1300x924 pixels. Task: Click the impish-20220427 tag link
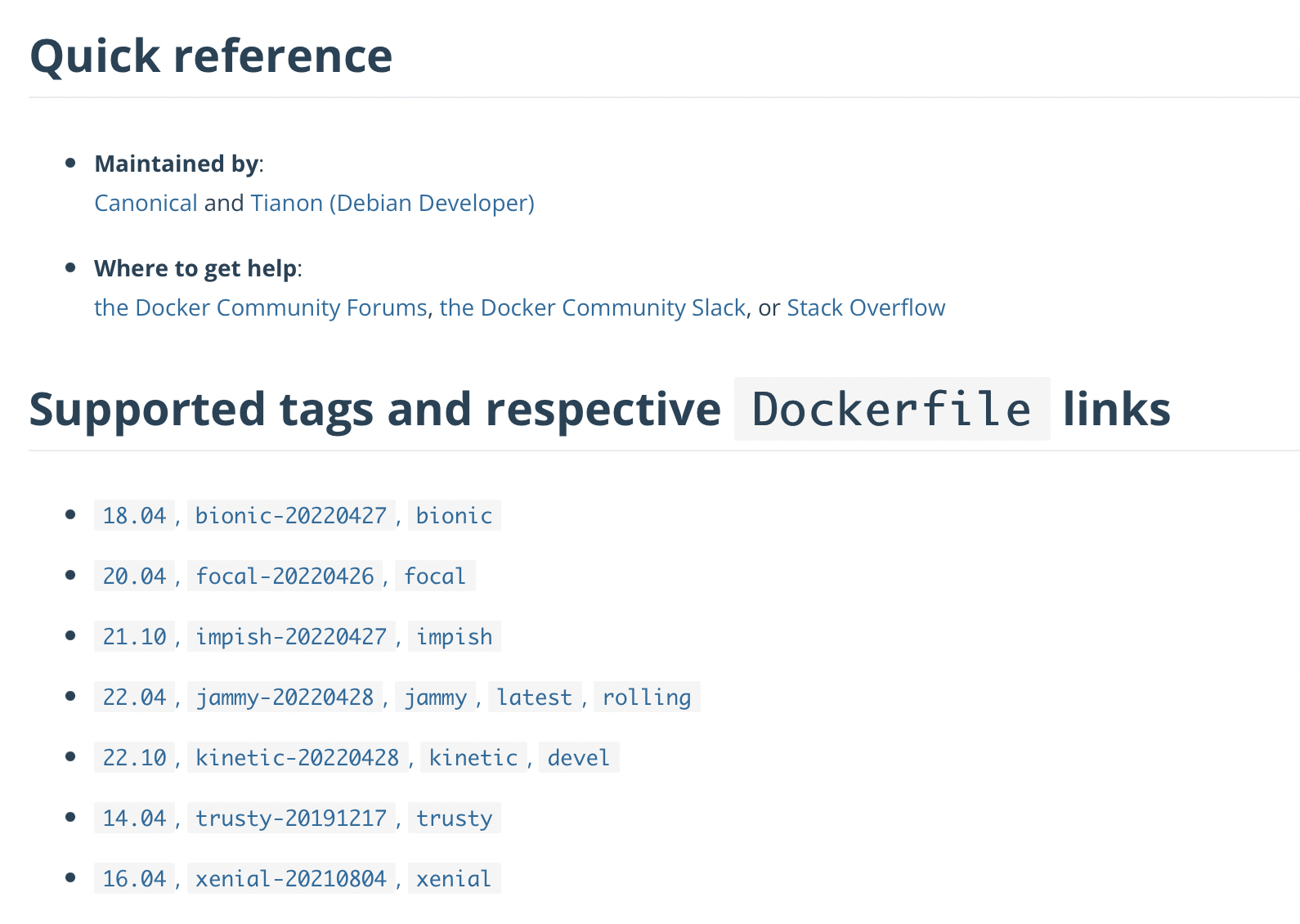pyautogui.click(x=291, y=637)
